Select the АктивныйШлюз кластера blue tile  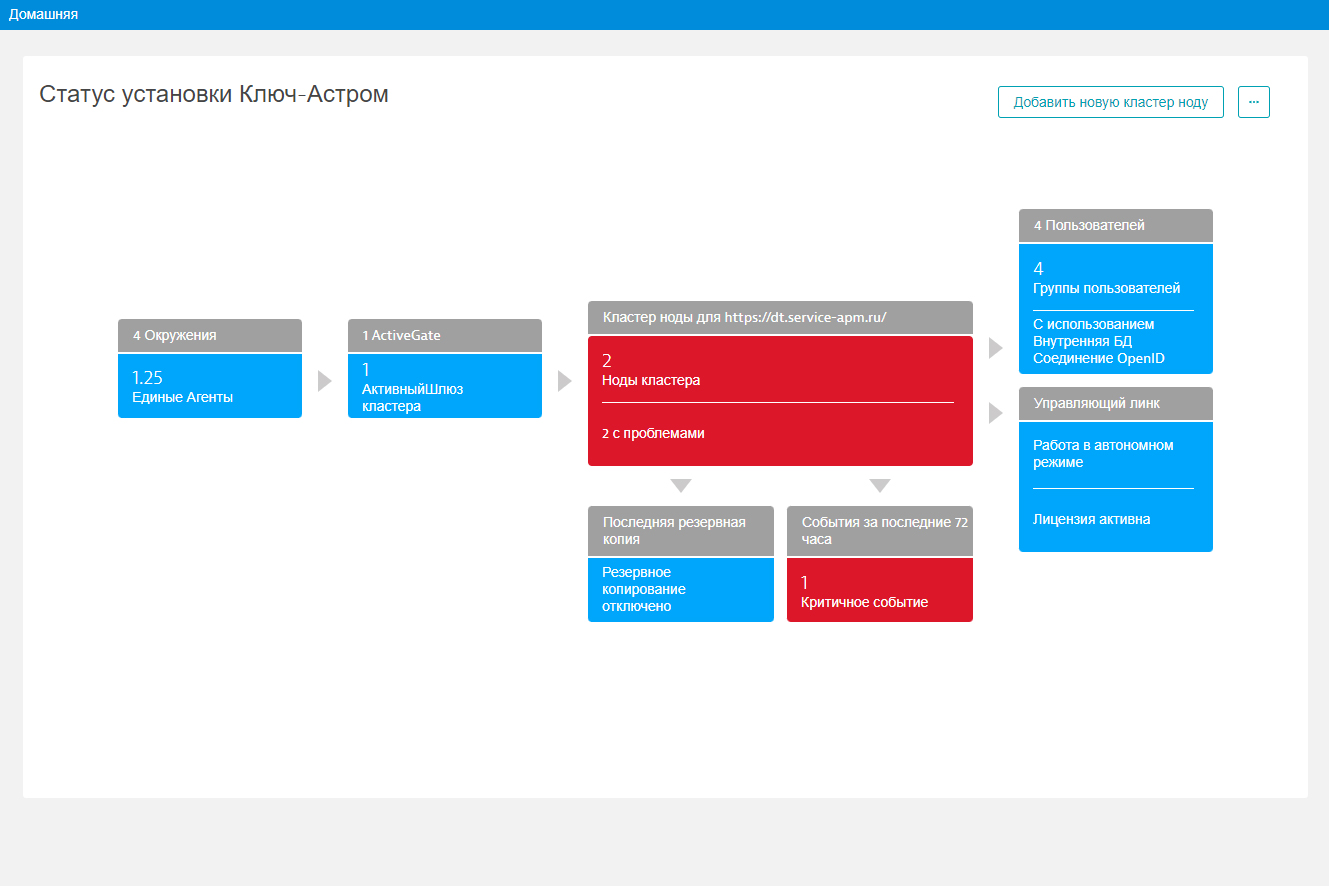(x=444, y=389)
